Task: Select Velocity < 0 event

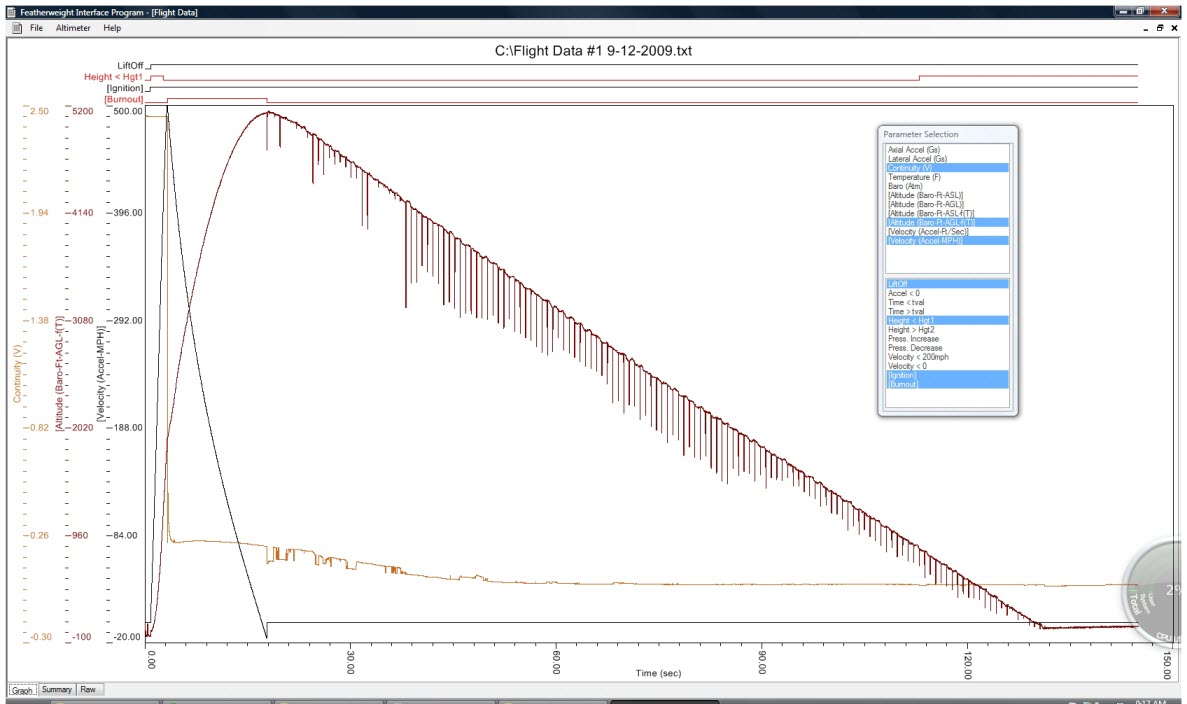Action: [947, 366]
